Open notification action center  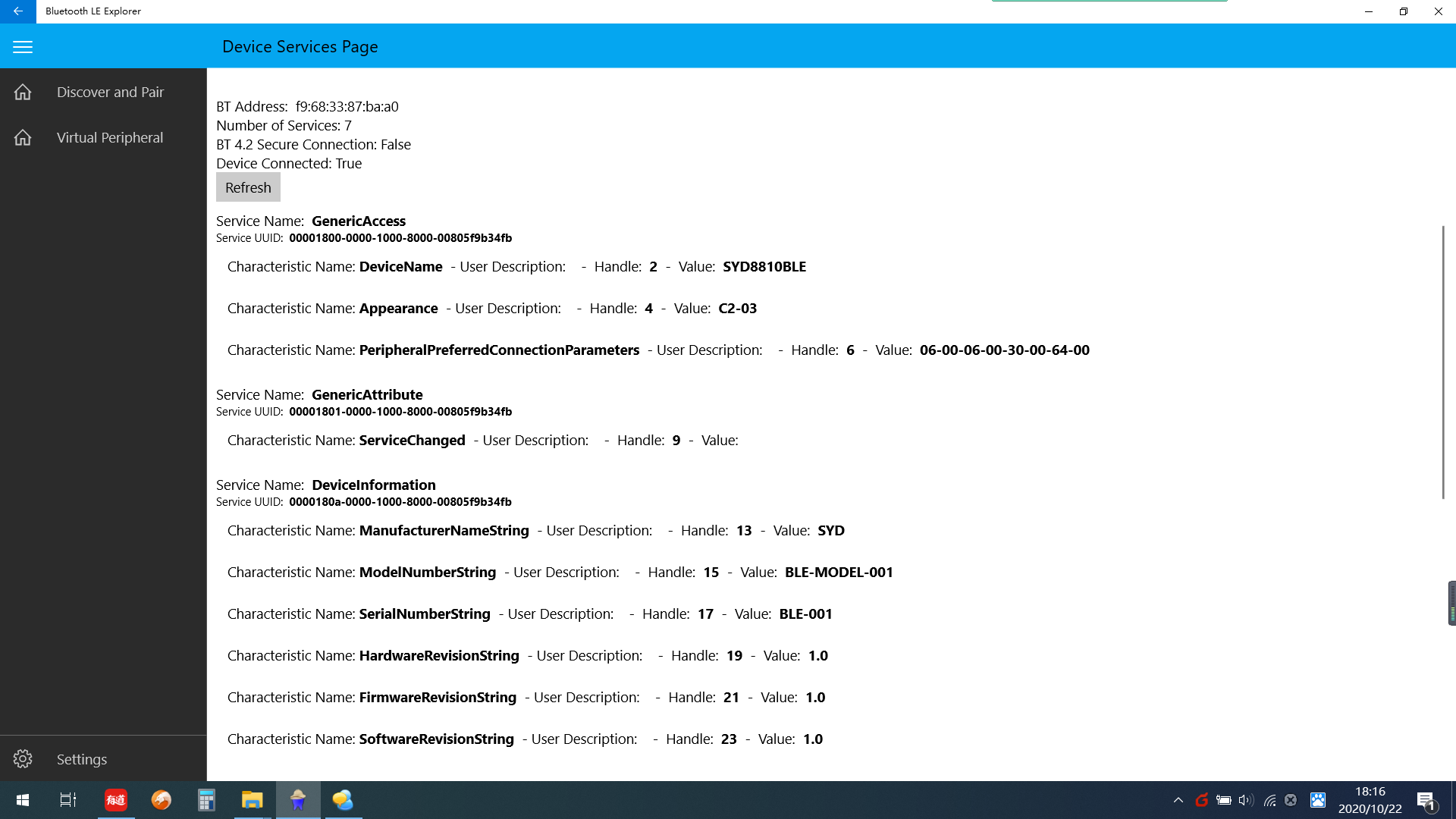(x=1426, y=800)
